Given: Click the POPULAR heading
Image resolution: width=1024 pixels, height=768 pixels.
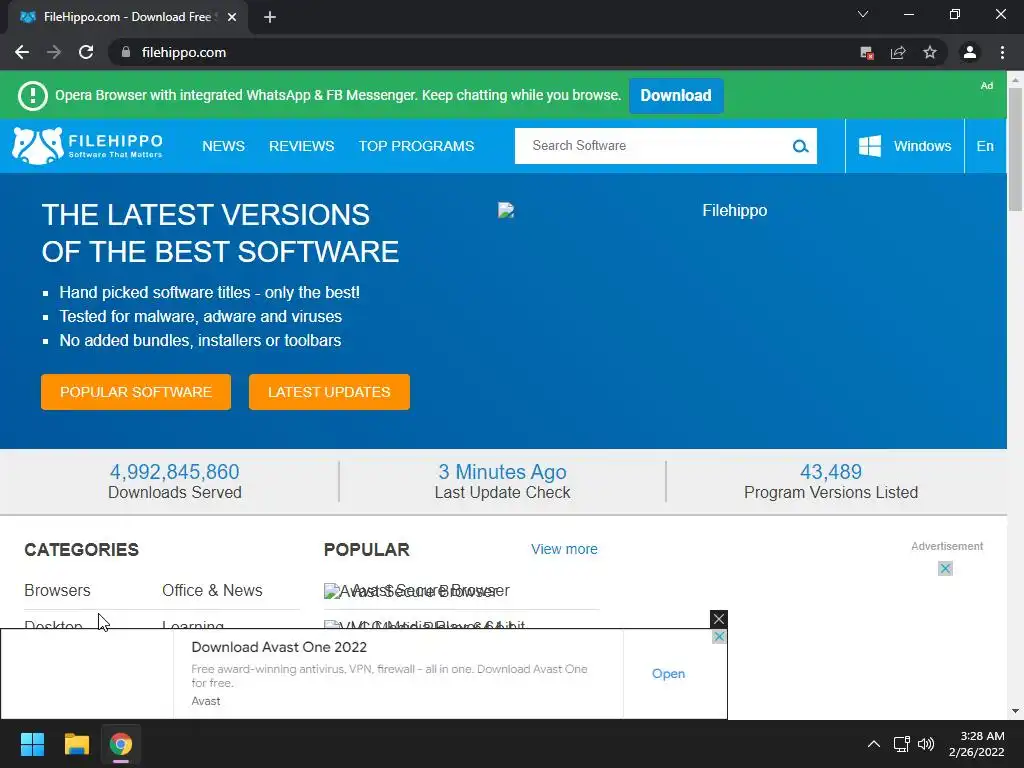Looking at the screenshot, I should point(366,550).
